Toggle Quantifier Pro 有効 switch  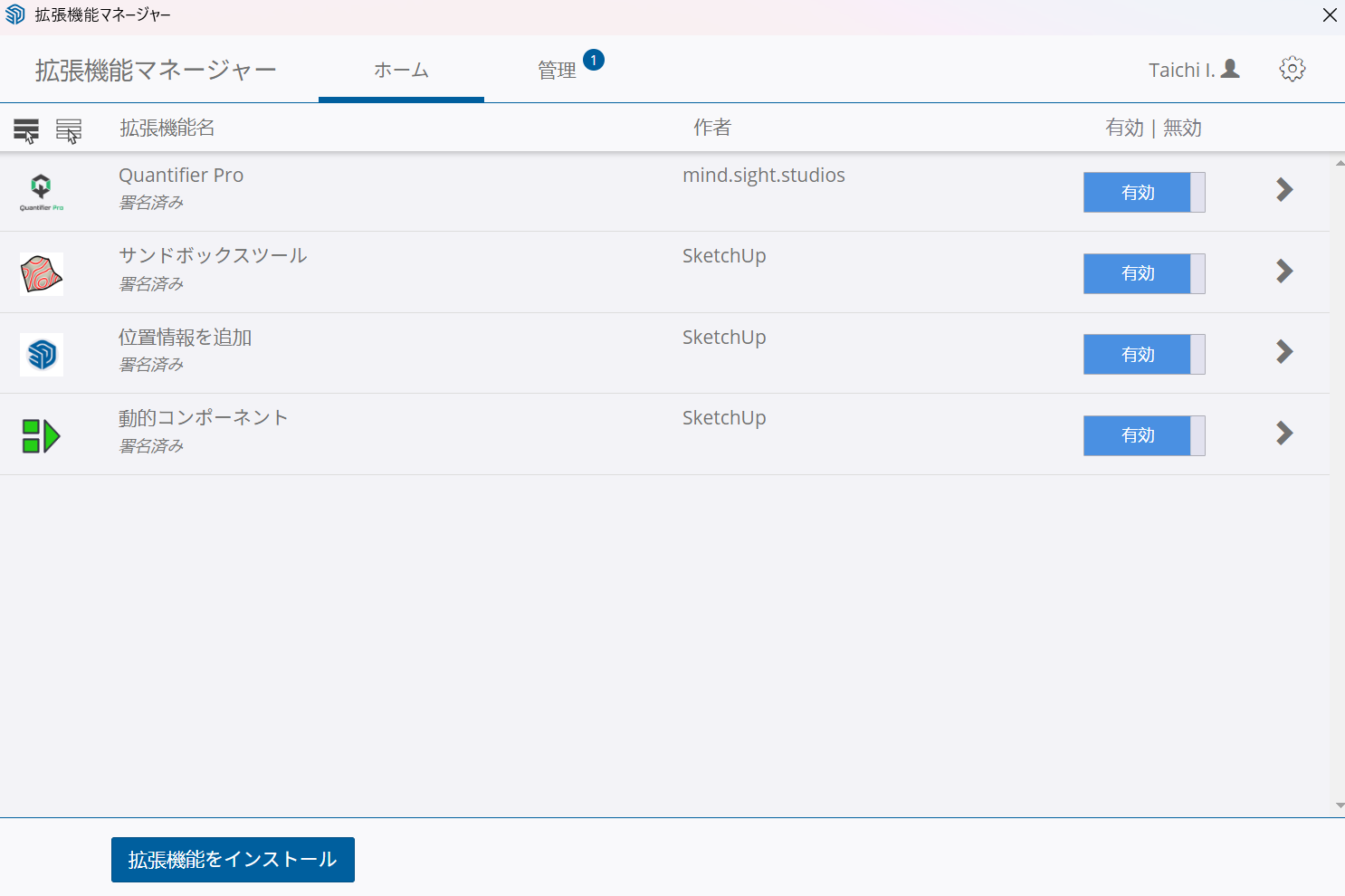click(1144, 192)
